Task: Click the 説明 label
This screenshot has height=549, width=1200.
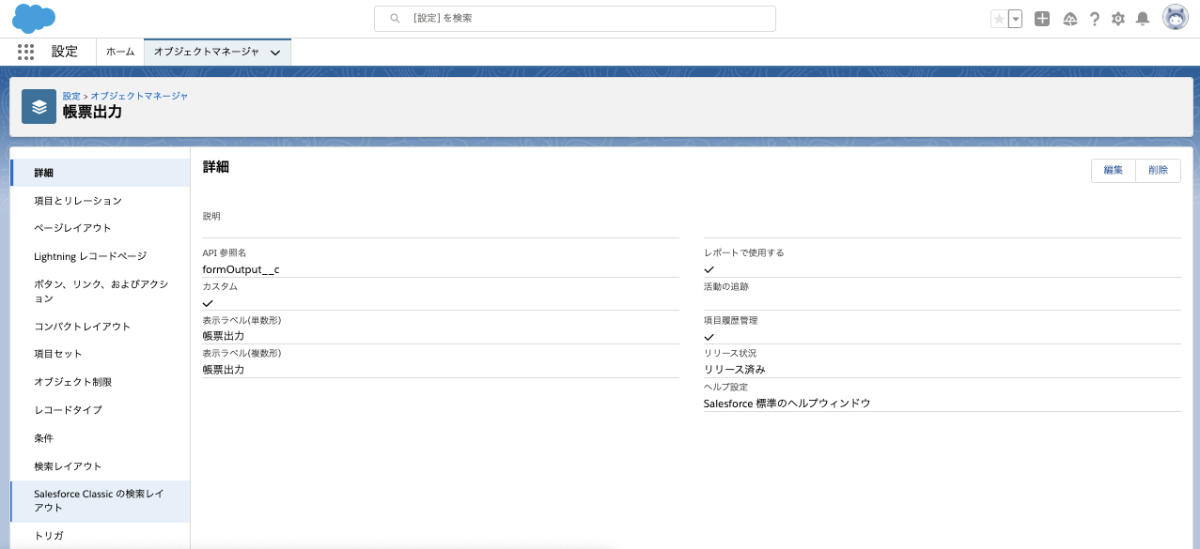Action: [212, 216]
